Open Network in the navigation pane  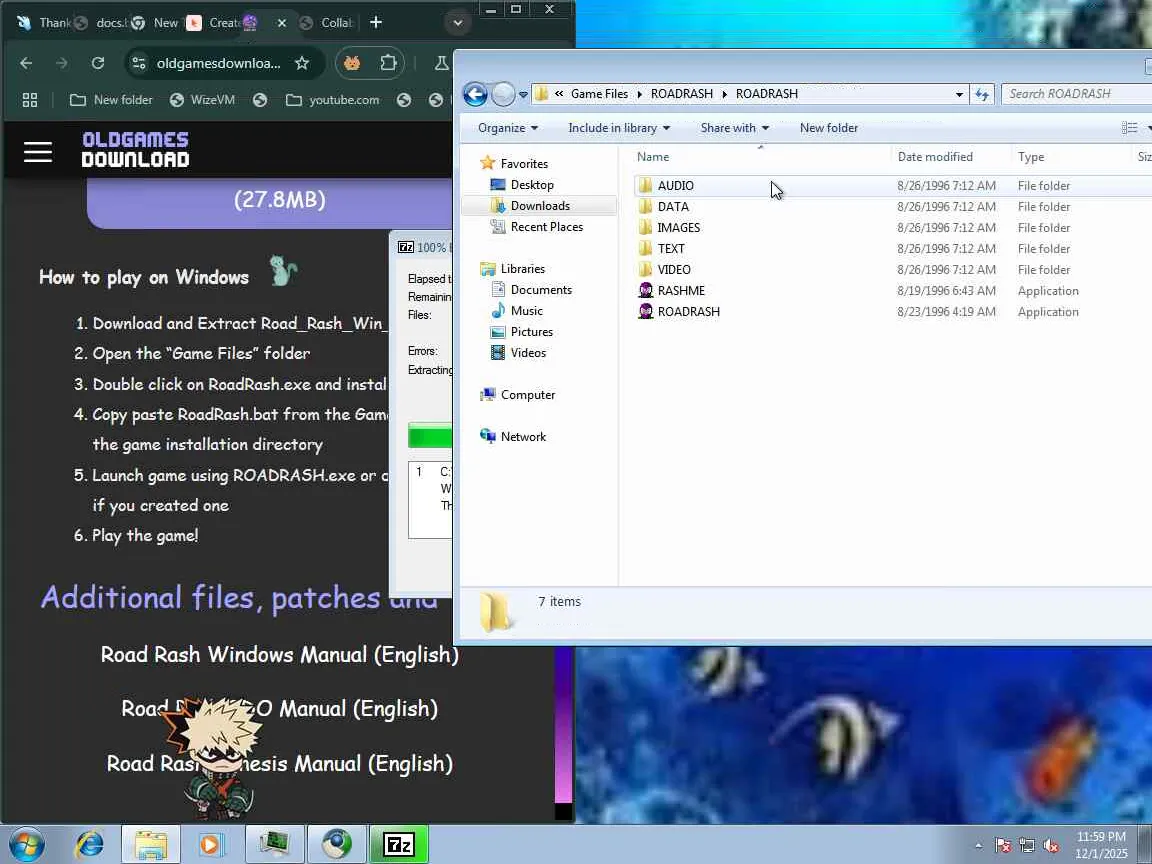click(x=523, y=436)
